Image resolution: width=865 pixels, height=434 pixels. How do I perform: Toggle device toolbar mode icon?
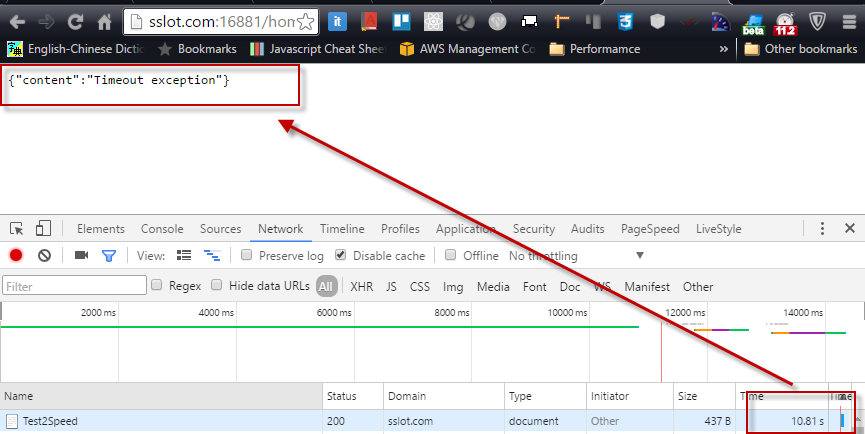44,229
